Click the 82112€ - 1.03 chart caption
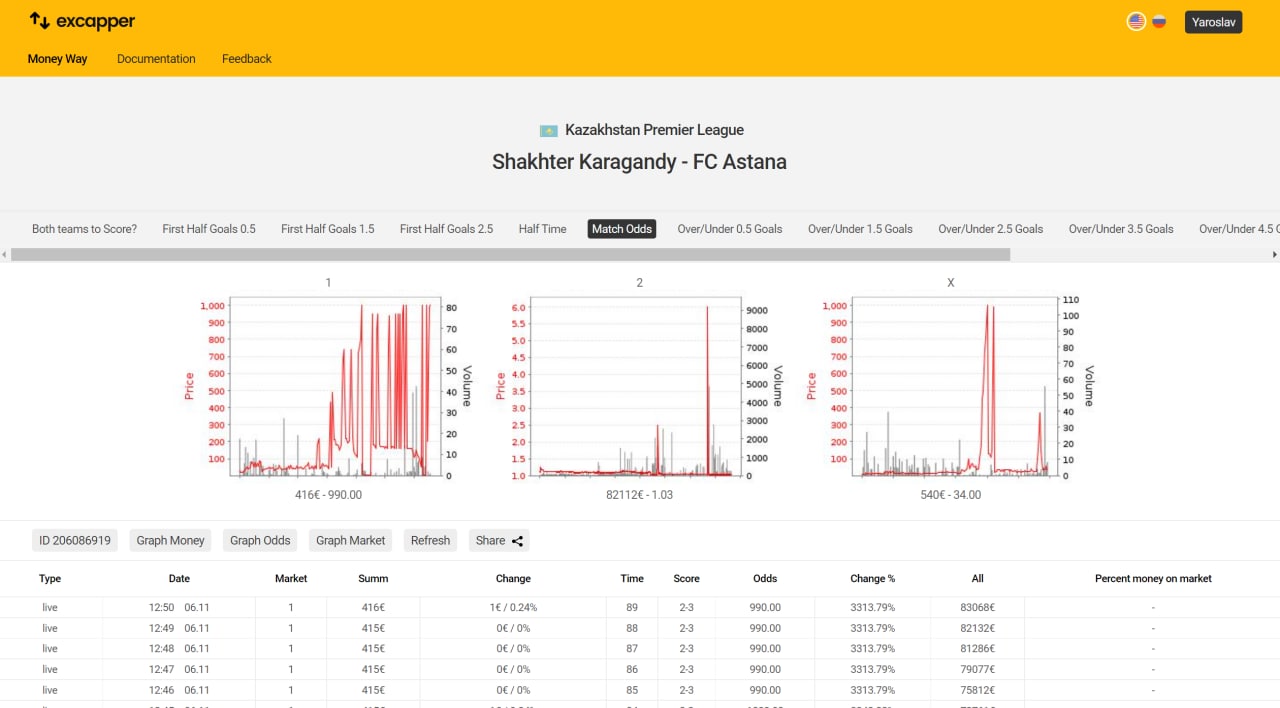This screenshot has width=1280, height=708. [640, 495]
